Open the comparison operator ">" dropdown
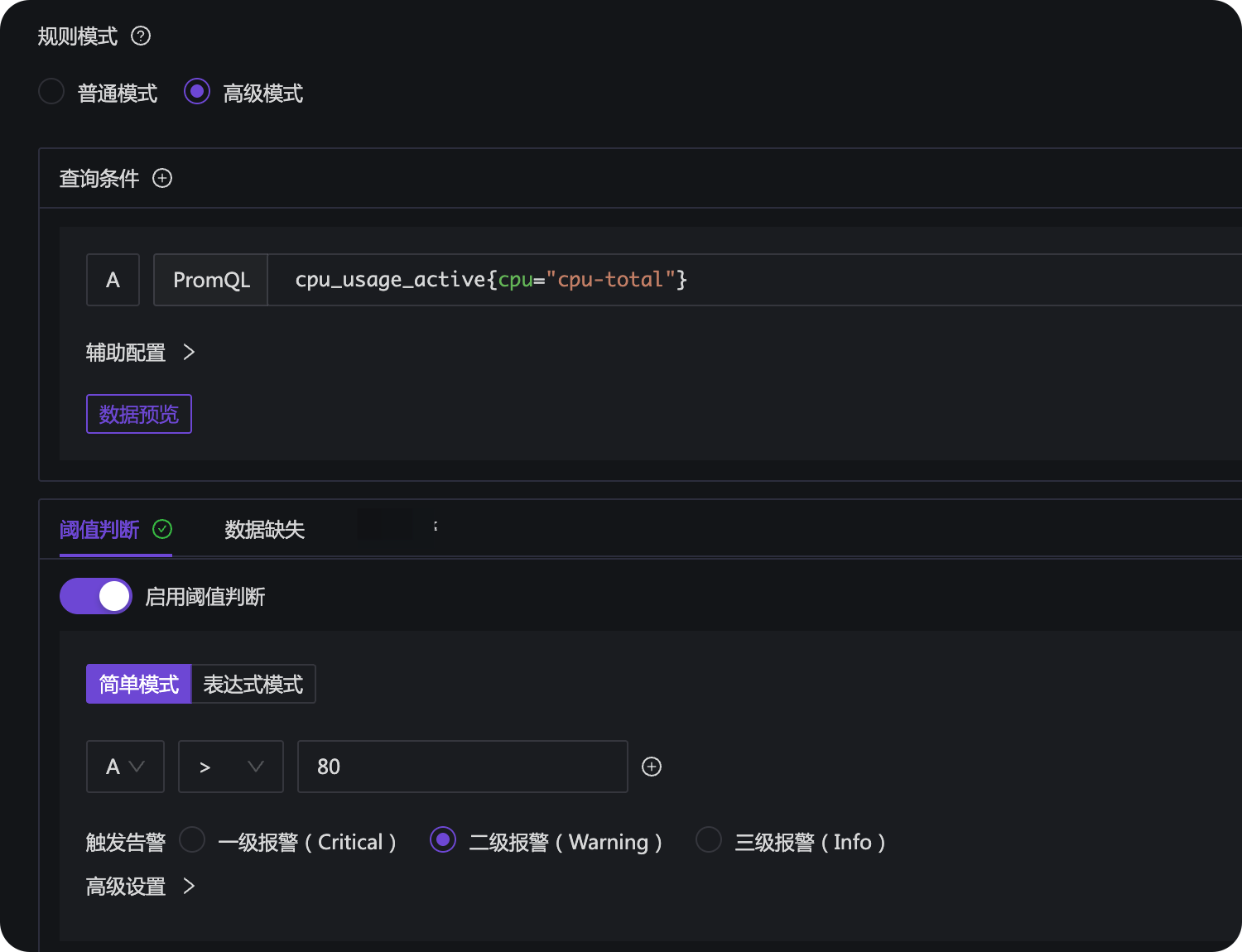The height and width of the screenshot is (952, 1242). (x=230, y=767)
